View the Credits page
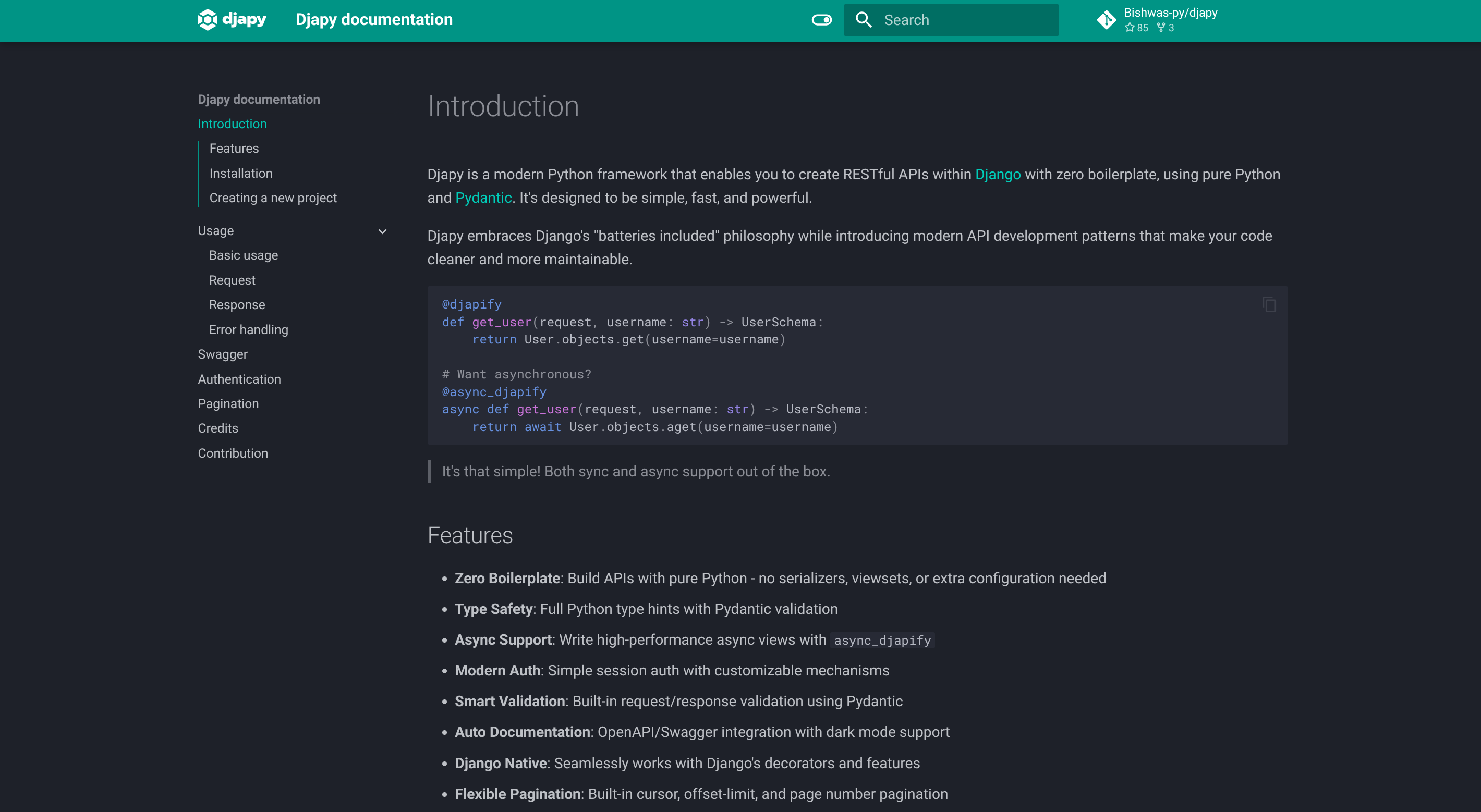Viewport: 1481px width, 812px height. pyautogui.click(x=218, y=428)
